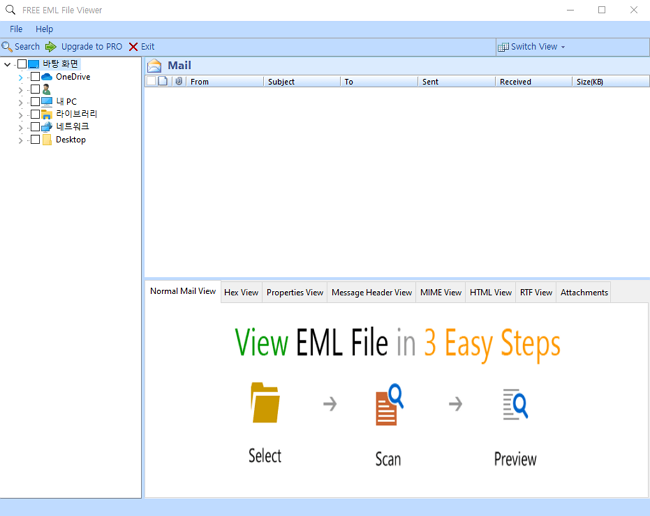Expand the user profile tree node
650x516 pixels.
[21, 90]
